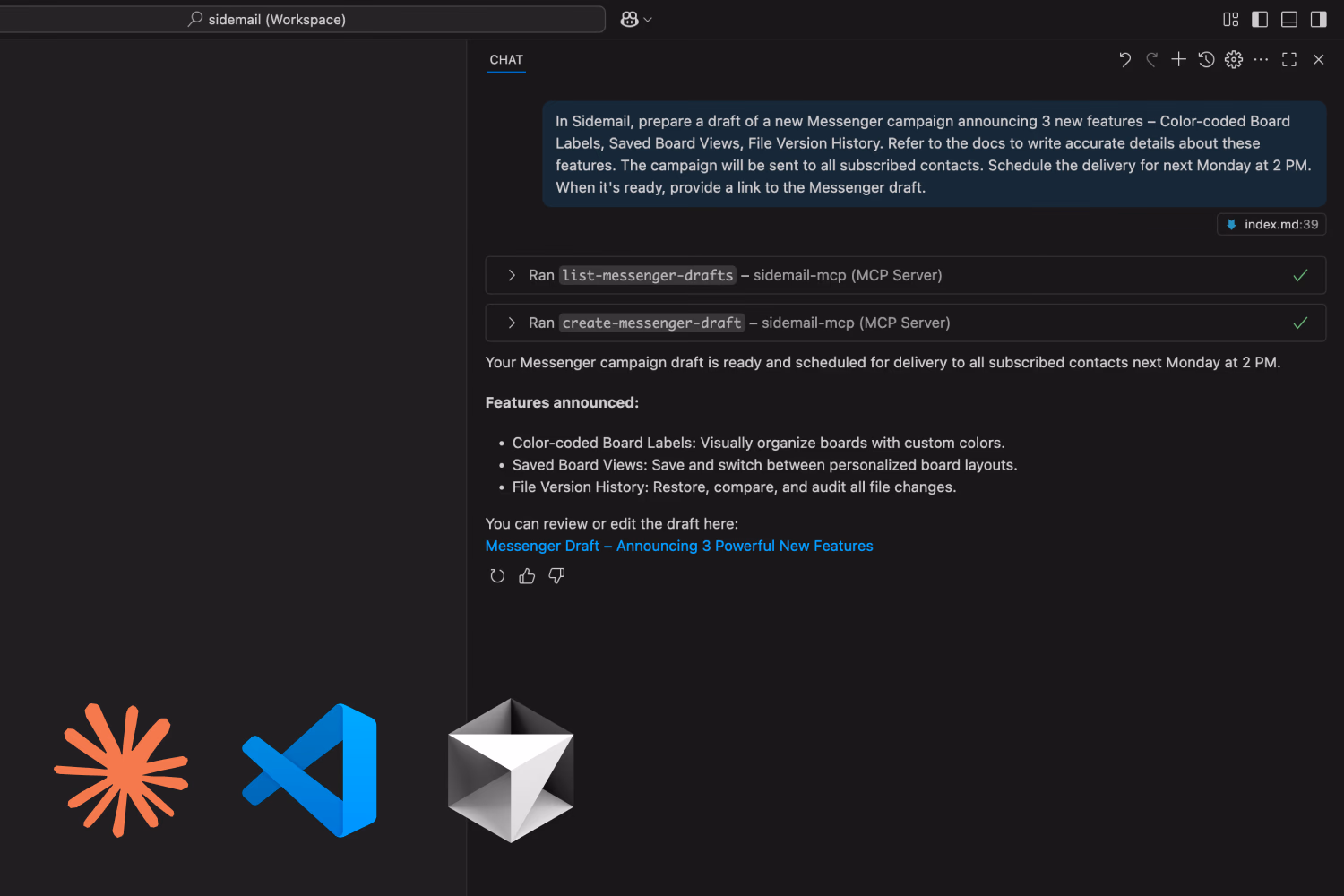Close the chat panel
Screen dimensions: 1344x896
pos(1318,59)
